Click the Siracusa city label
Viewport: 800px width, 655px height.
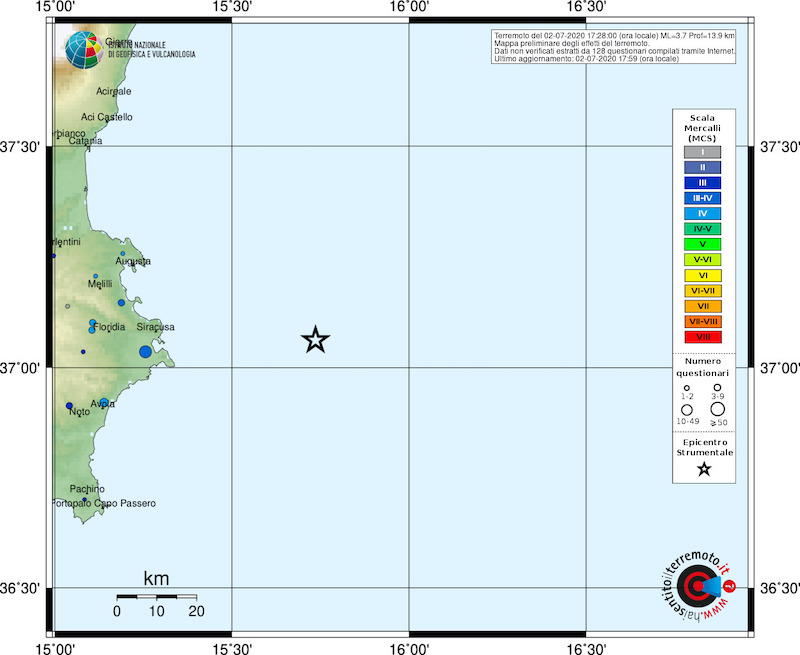[x=156, y=327]
